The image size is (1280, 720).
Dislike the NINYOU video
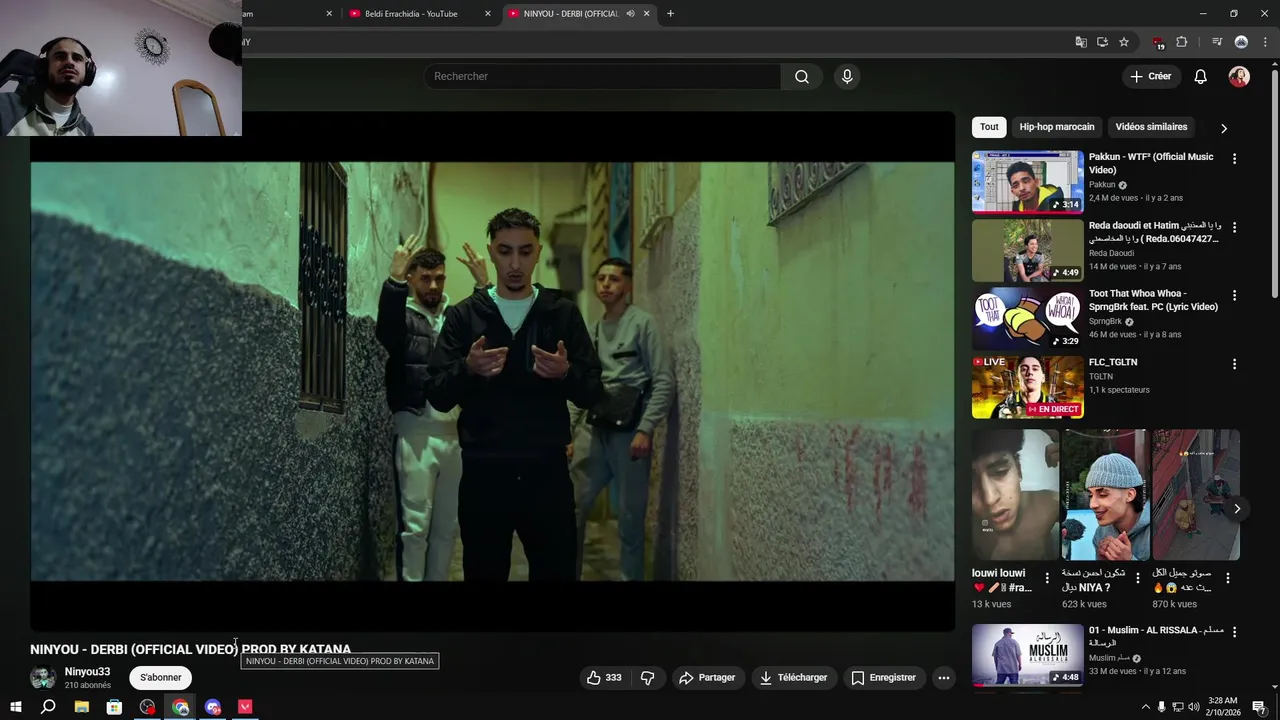click(648, 678)
